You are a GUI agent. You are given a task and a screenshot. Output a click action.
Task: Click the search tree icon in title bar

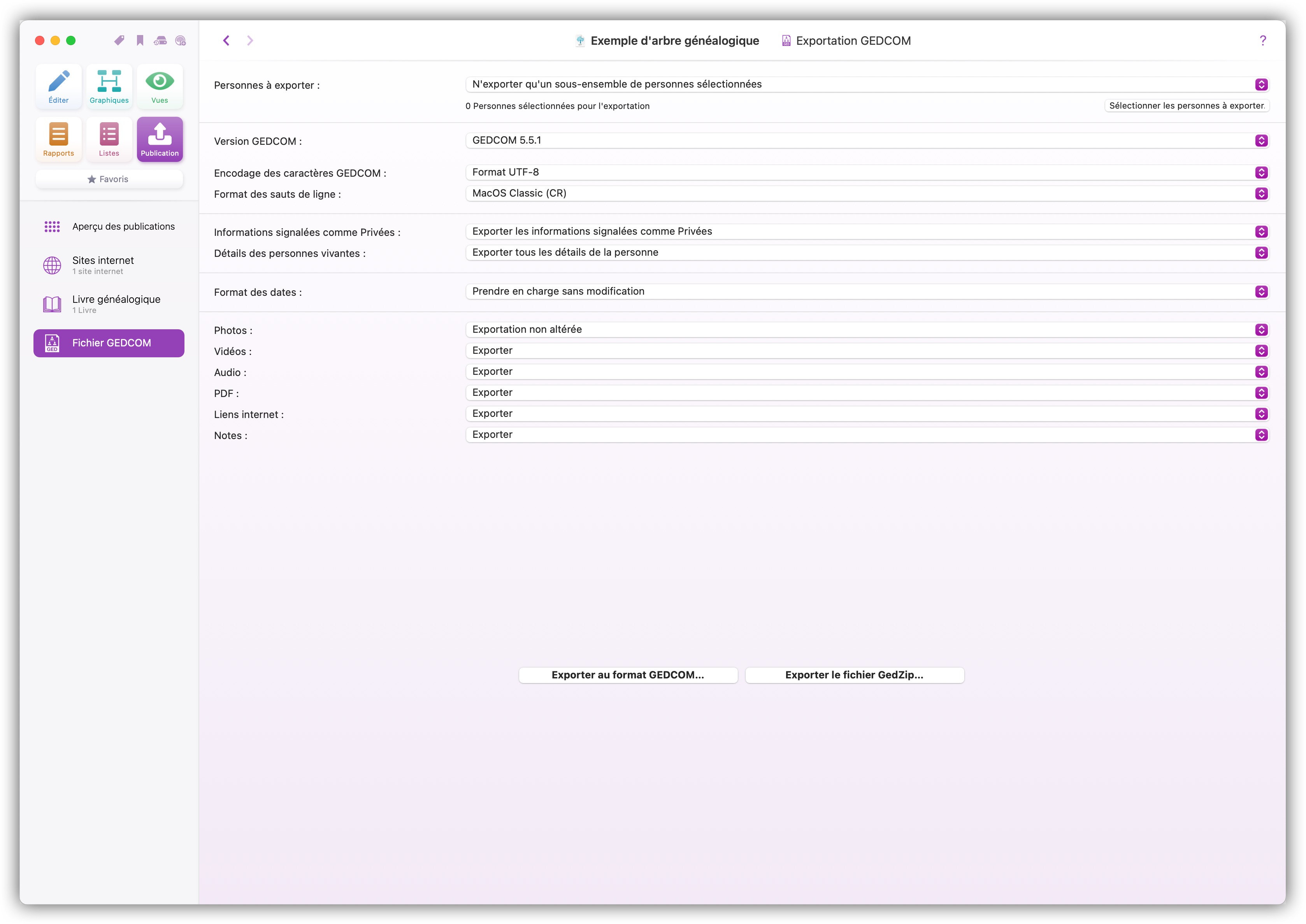(x=180, y=40)
